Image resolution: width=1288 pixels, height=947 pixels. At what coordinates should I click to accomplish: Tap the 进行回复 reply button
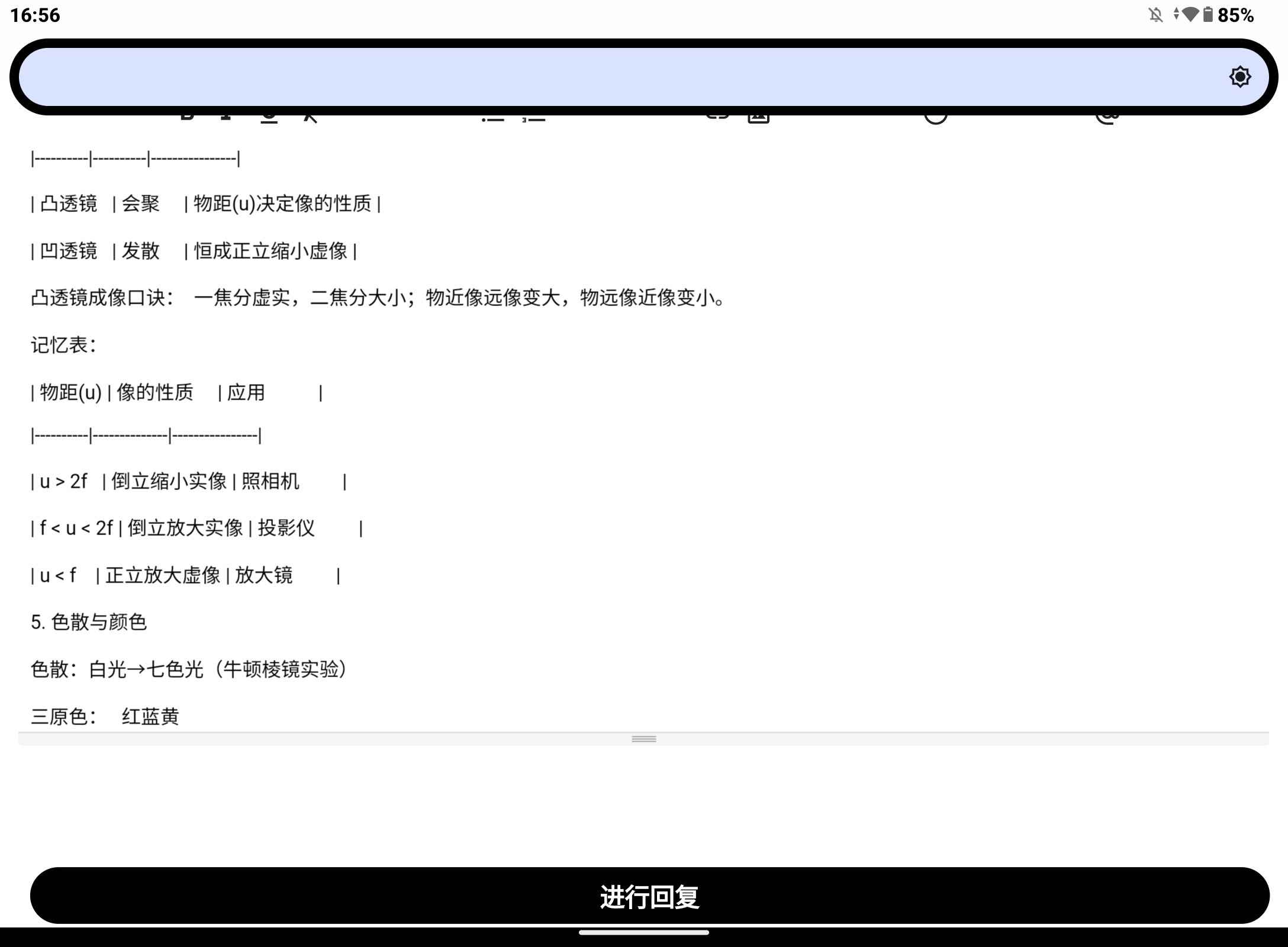coord(649,896)
